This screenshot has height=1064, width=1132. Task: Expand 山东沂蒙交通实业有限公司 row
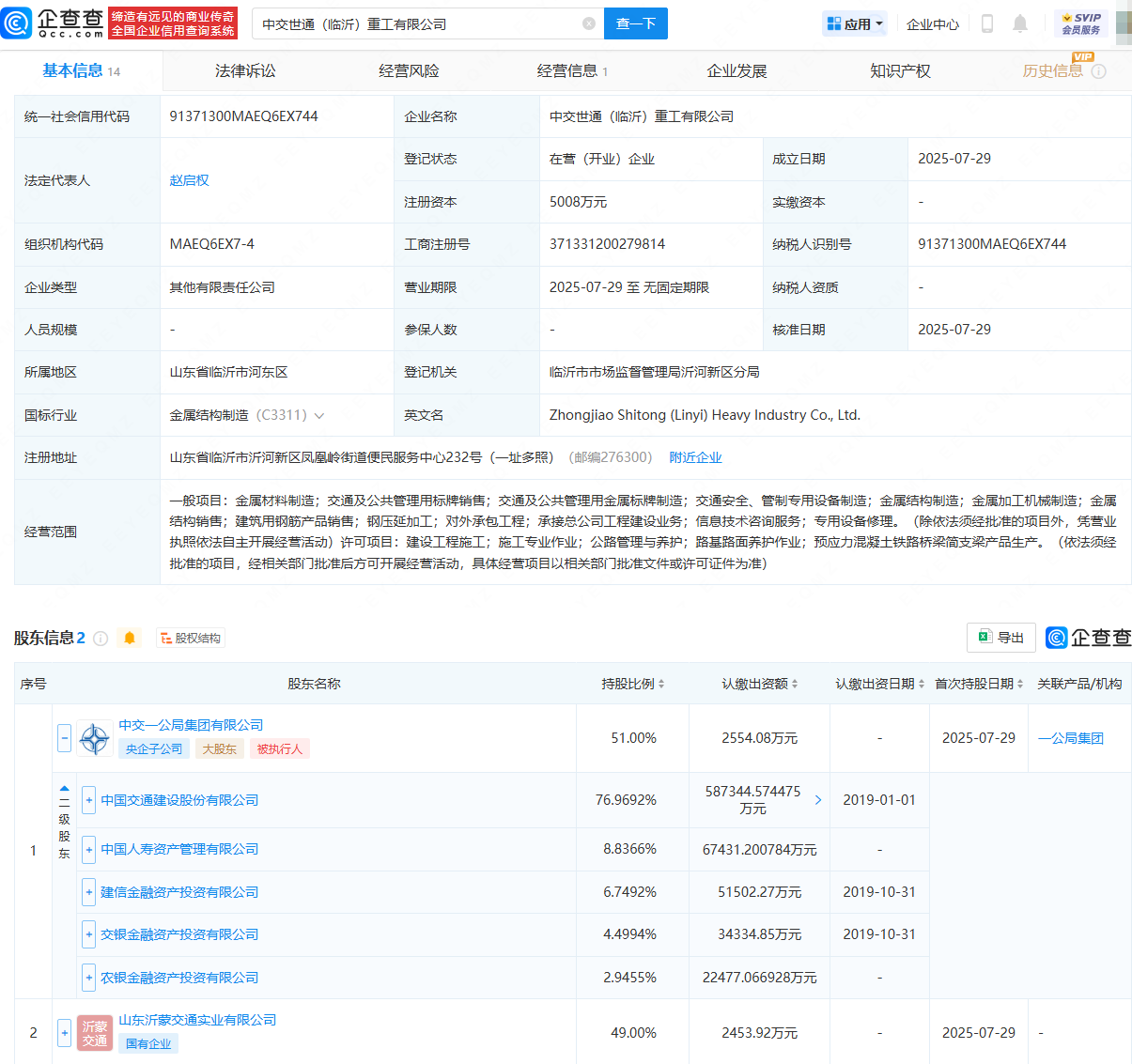(64, 1033)
